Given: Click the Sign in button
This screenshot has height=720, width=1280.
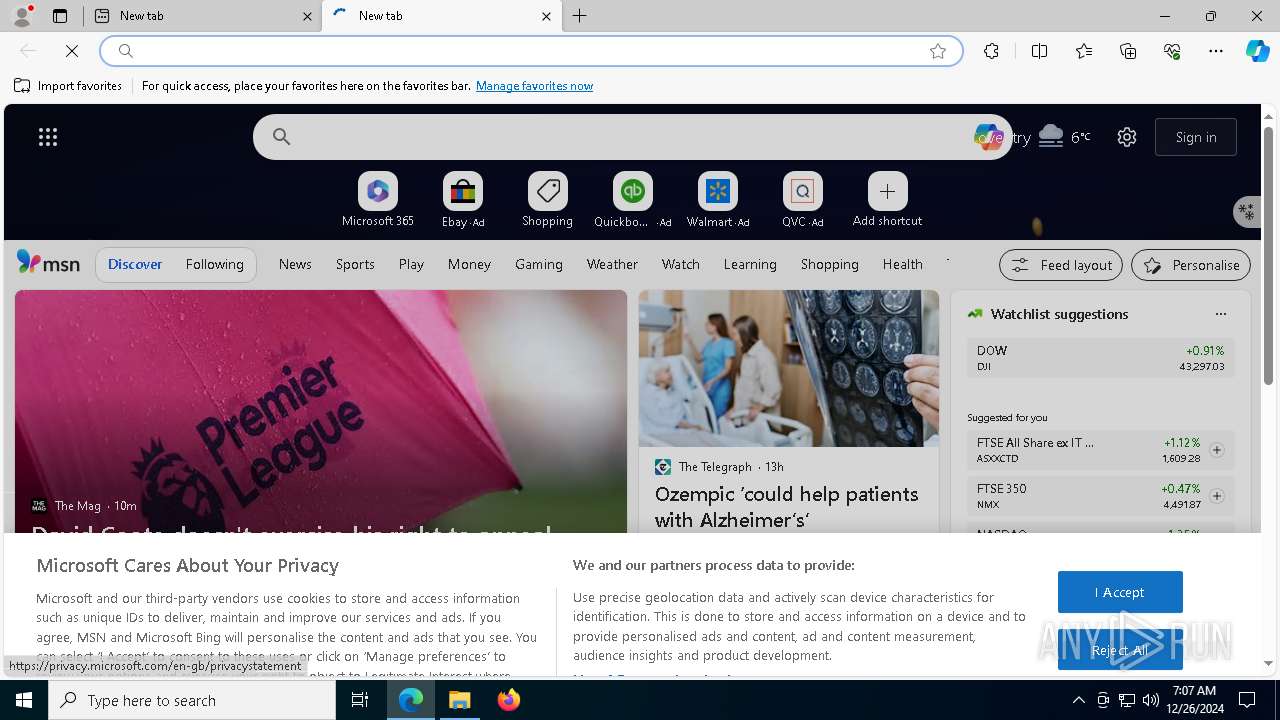Looking at the screenshot, I should (1196, 137).
